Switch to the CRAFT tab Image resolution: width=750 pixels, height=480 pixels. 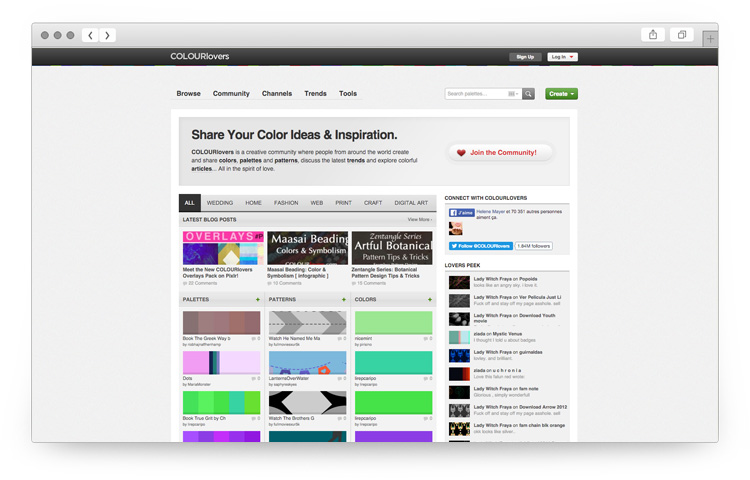tap(373, 203)
